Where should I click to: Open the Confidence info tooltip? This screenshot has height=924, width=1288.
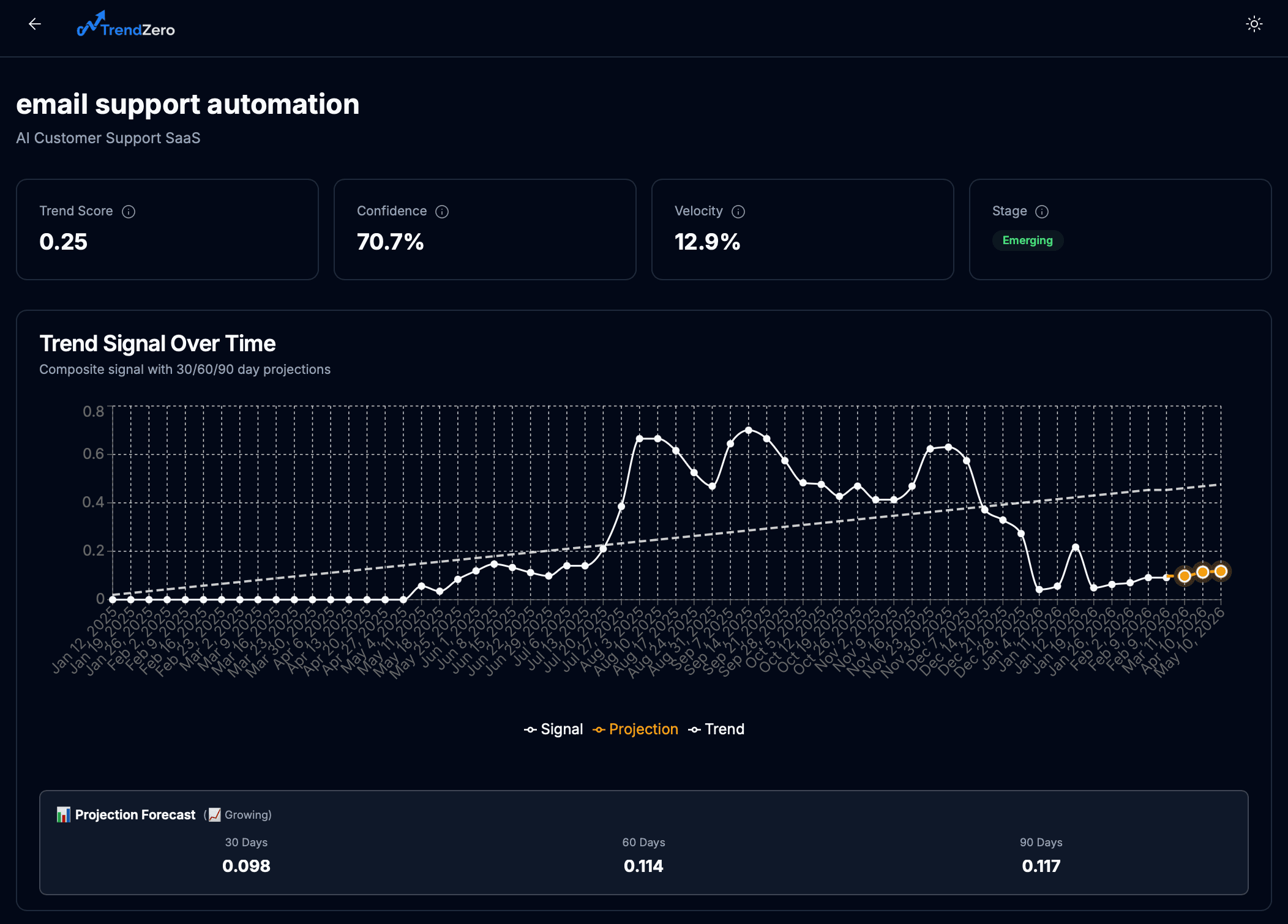click(x=443, y=212)
